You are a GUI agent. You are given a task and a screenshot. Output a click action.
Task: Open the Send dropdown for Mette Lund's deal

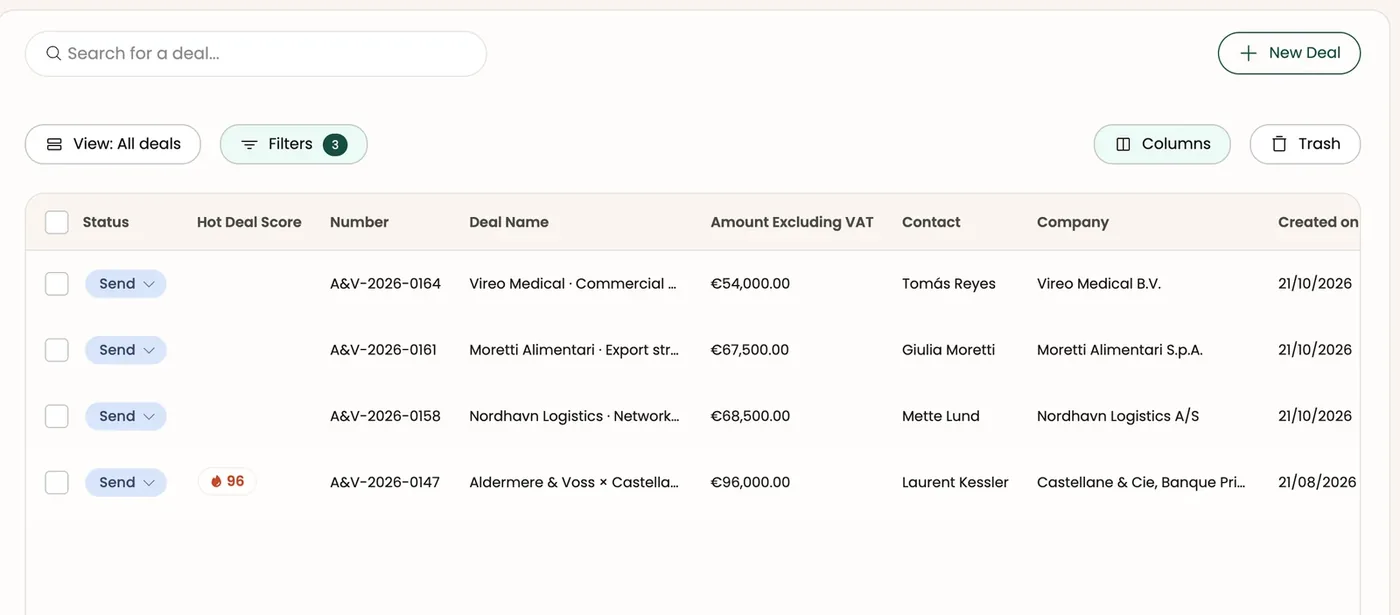(126, 416)
